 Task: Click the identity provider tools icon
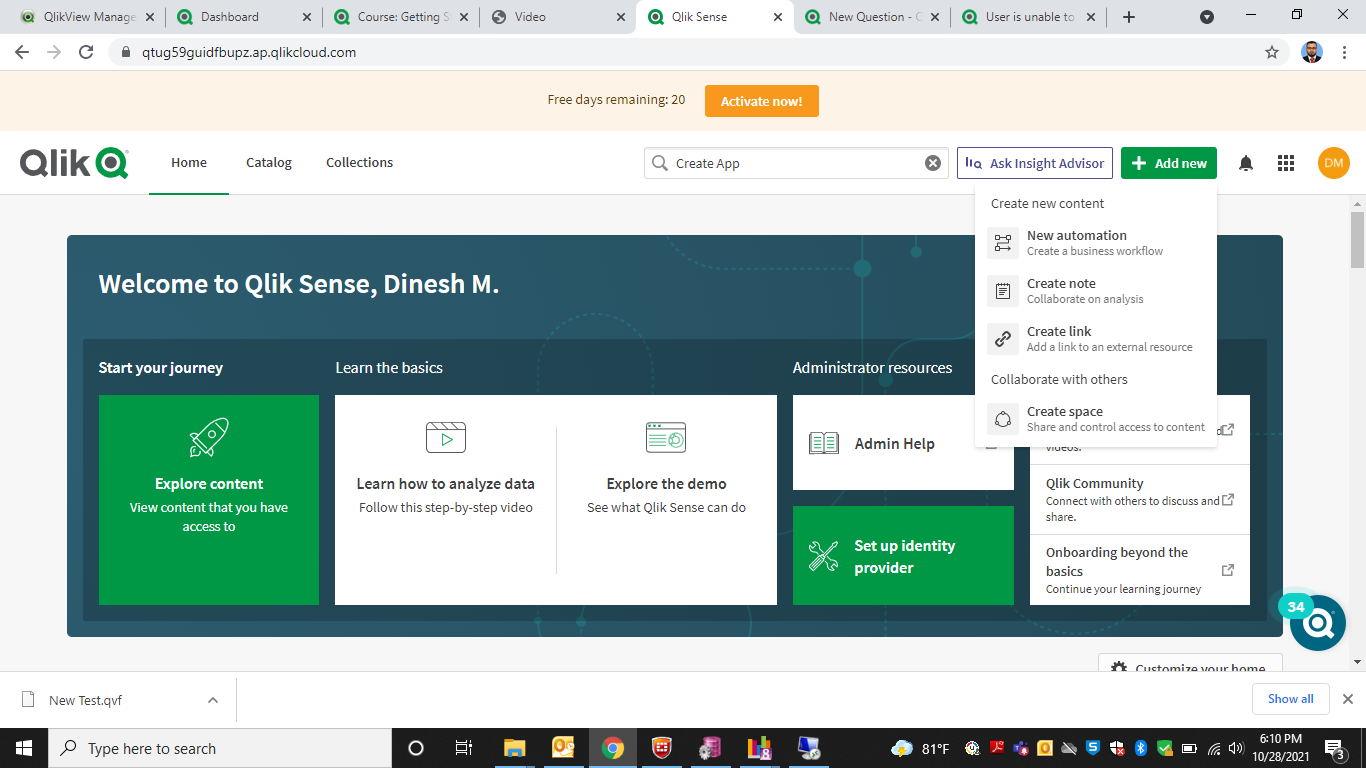pos(824,556)
